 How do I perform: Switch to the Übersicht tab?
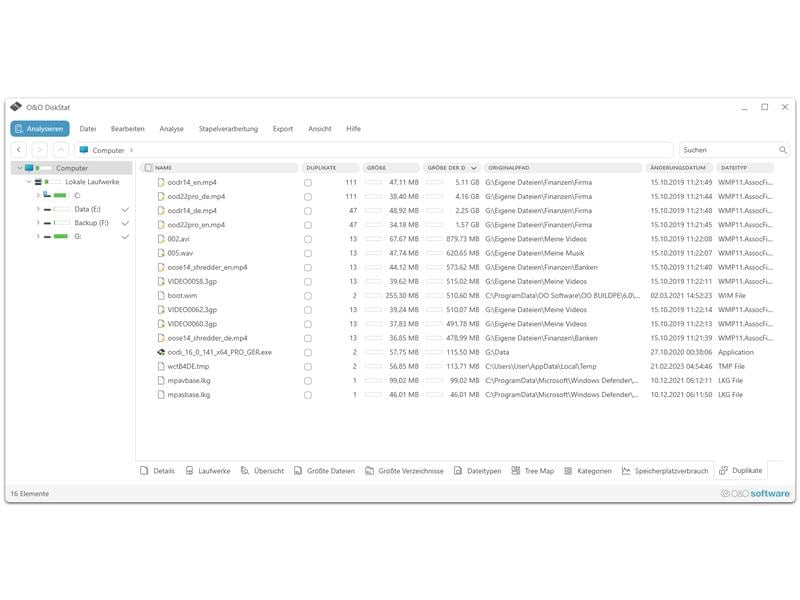(x=262, y=471)
